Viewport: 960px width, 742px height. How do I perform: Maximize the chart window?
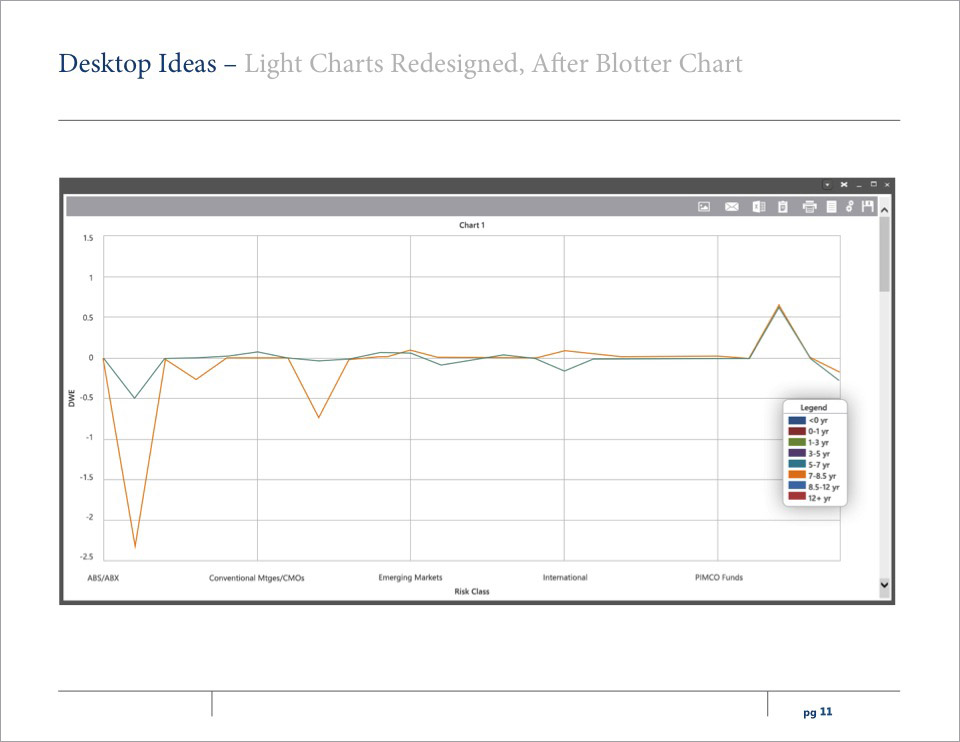point(873,185)
